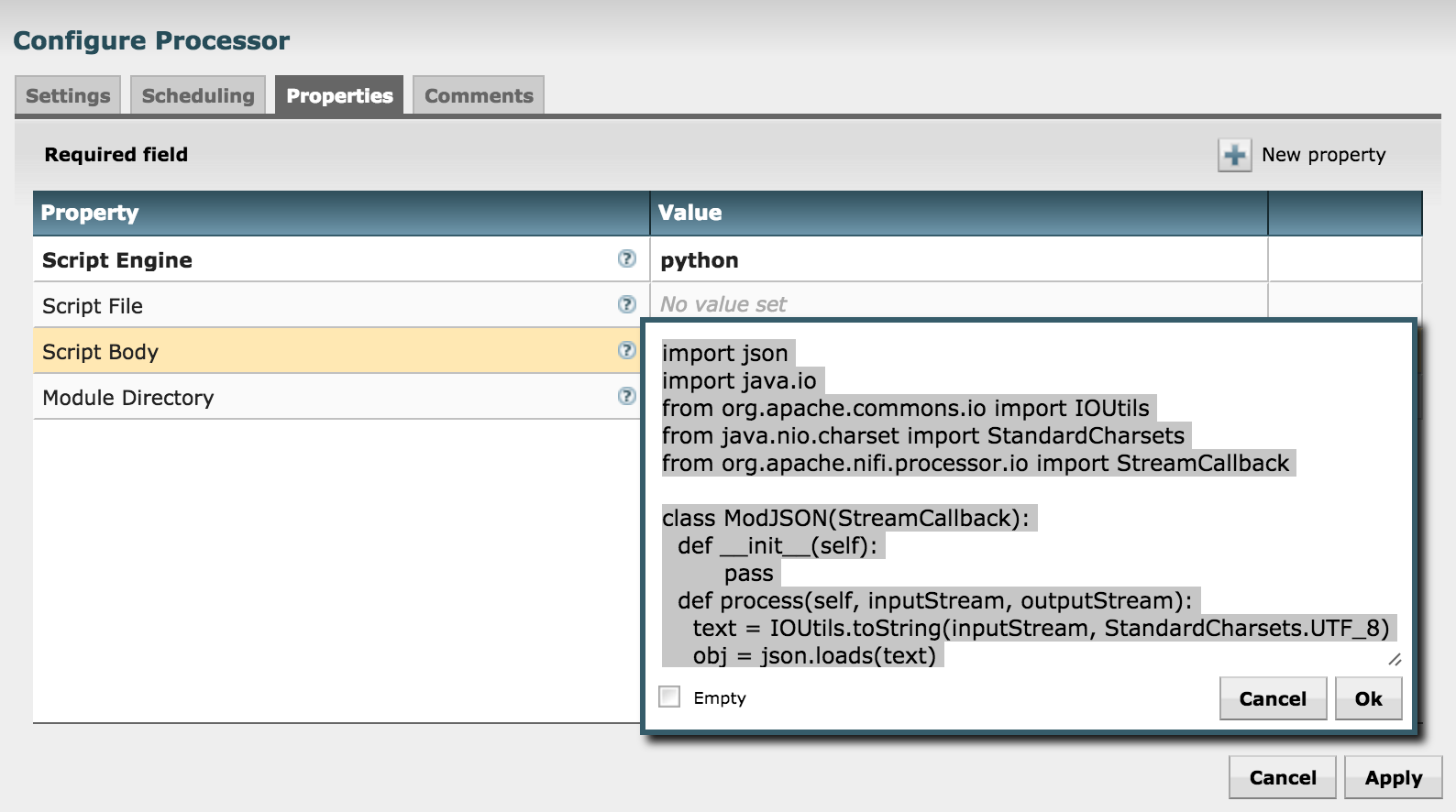Switch to the Scheduling tab
Image resolution: width=1456 pixels, height=812 pixels.
point(198,95)
